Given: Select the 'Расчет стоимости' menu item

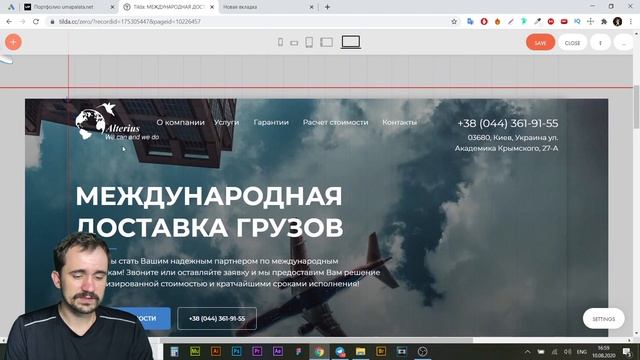Looking at the screenshot, I should tap(336, 122).
